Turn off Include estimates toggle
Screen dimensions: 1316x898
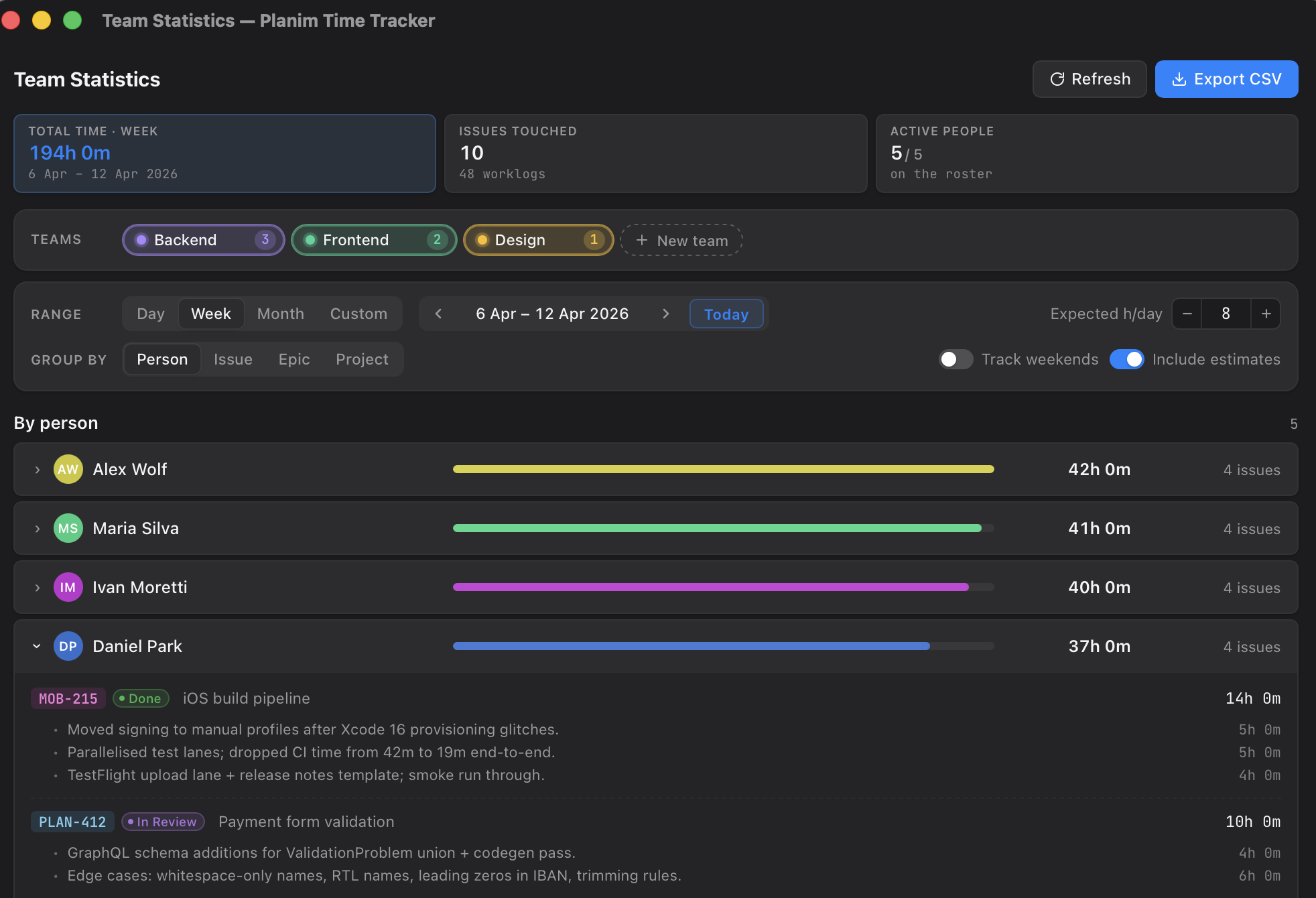[x=1126, y=359]
